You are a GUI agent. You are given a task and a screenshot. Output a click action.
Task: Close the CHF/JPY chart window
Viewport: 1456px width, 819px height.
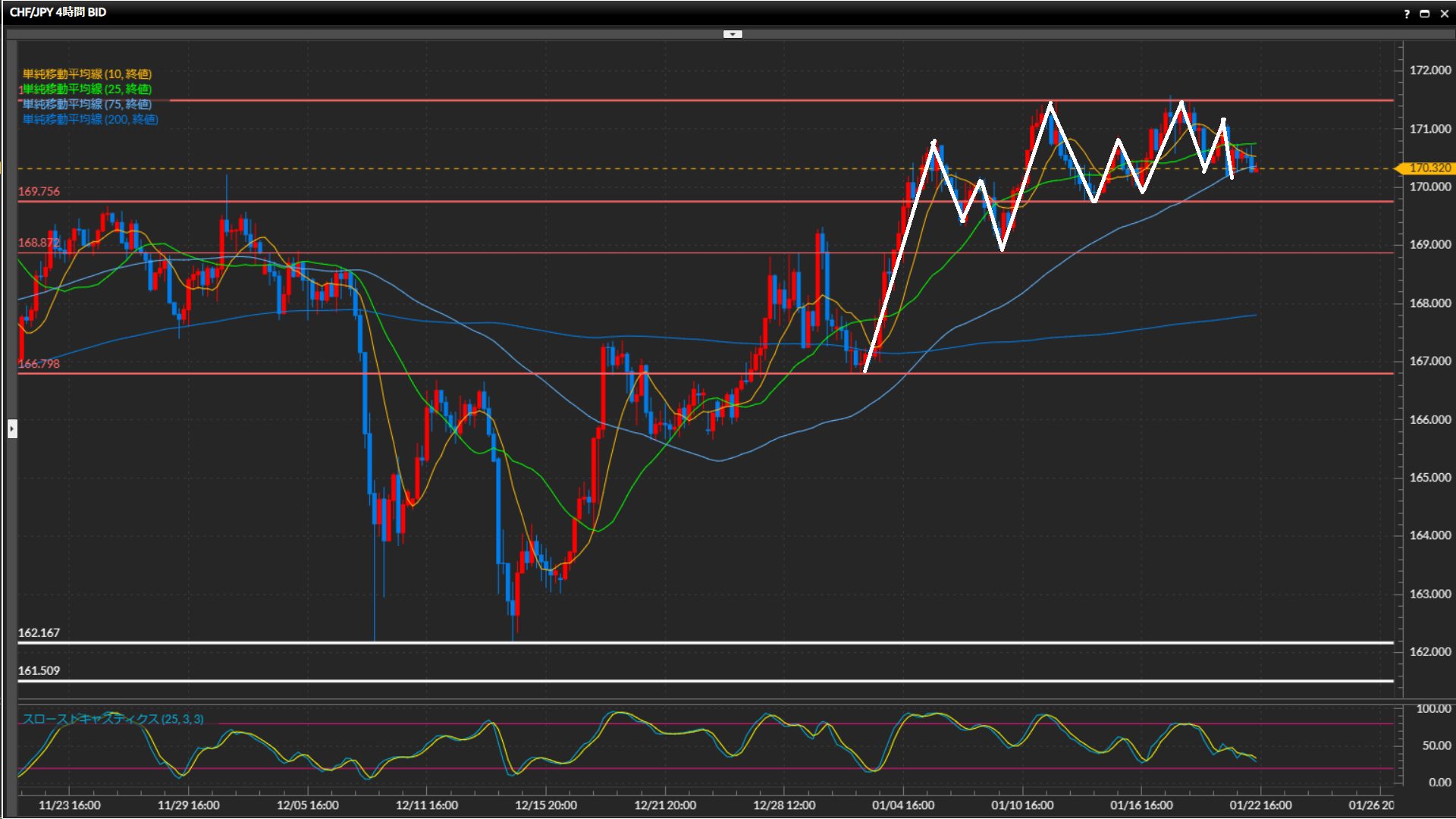click(1445, 14)
